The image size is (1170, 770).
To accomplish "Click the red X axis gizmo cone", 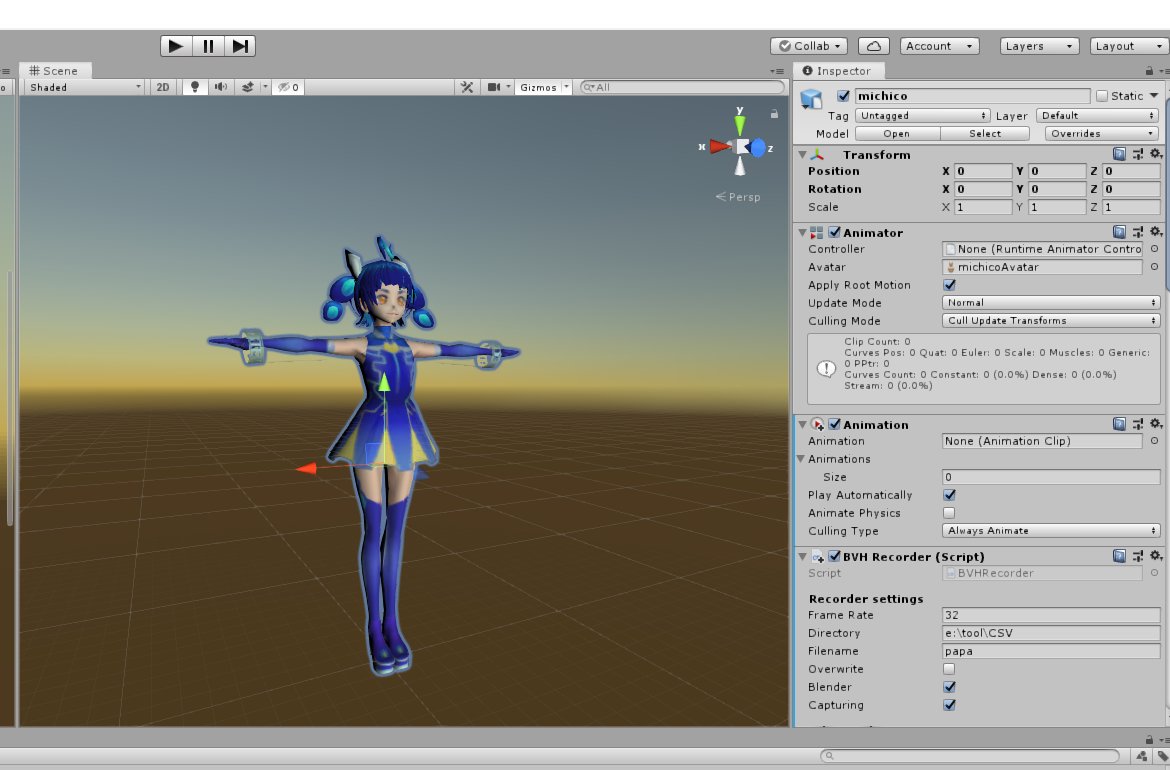I will (720, 146).
